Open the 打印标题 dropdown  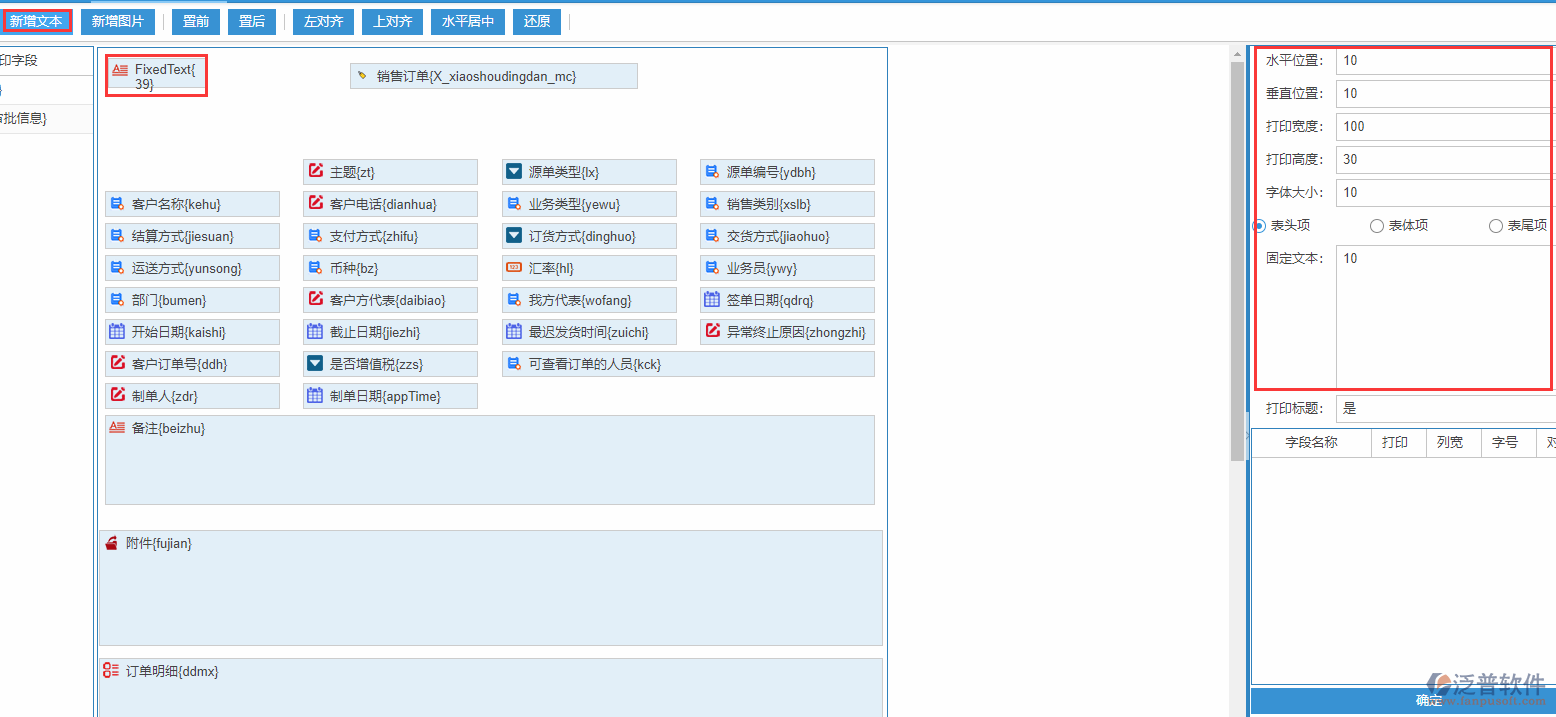(1445, 408)
